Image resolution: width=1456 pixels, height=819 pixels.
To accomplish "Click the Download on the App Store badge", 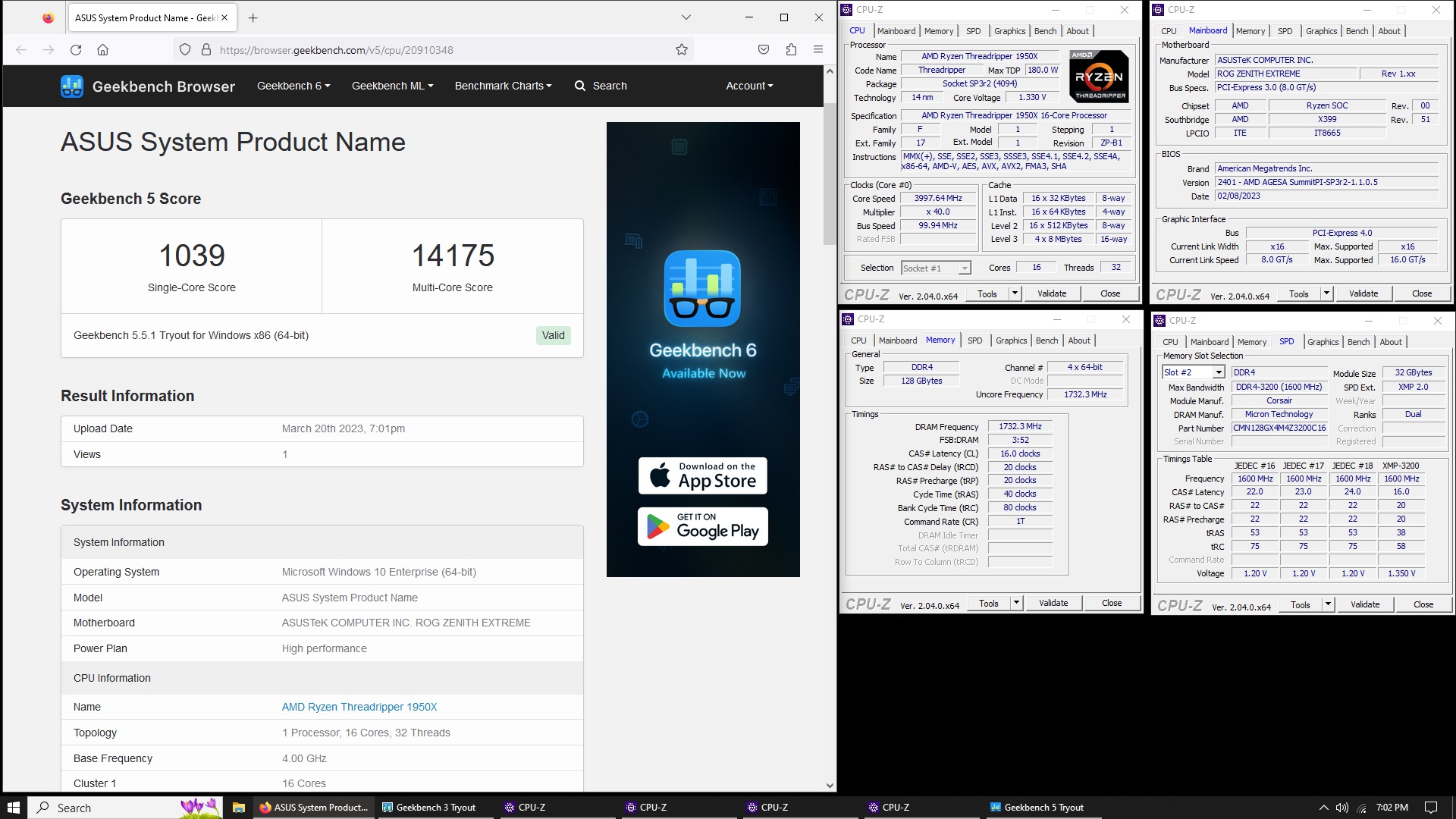I will [703, 475].
